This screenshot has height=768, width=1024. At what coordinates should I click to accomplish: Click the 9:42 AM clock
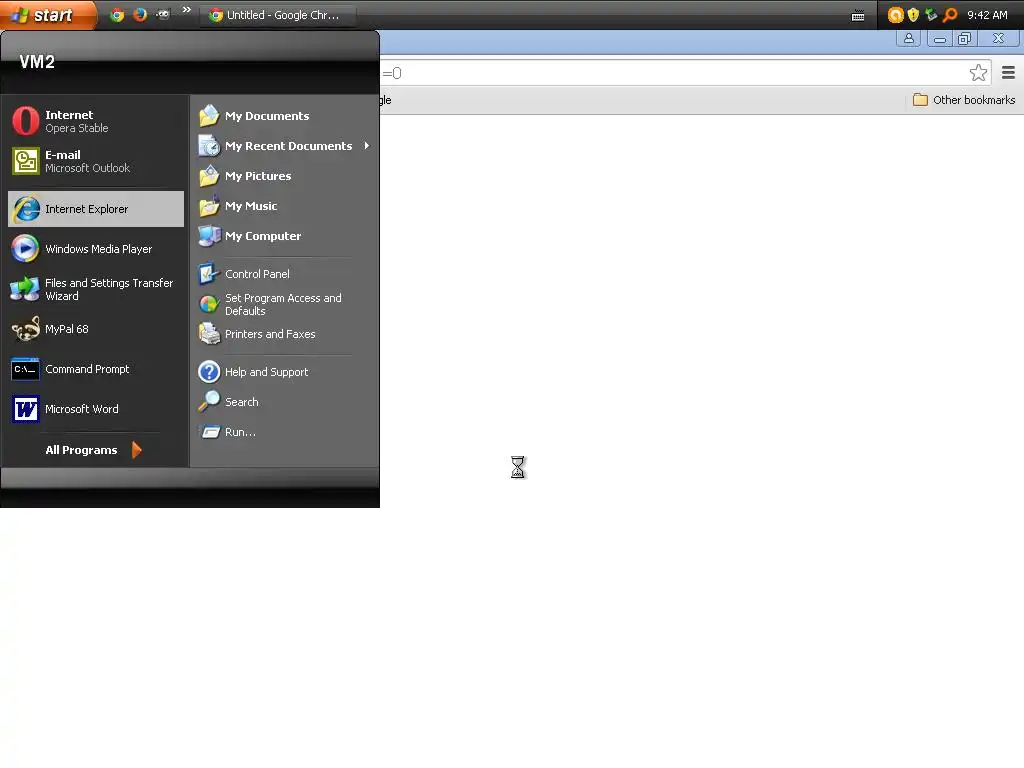987,15
